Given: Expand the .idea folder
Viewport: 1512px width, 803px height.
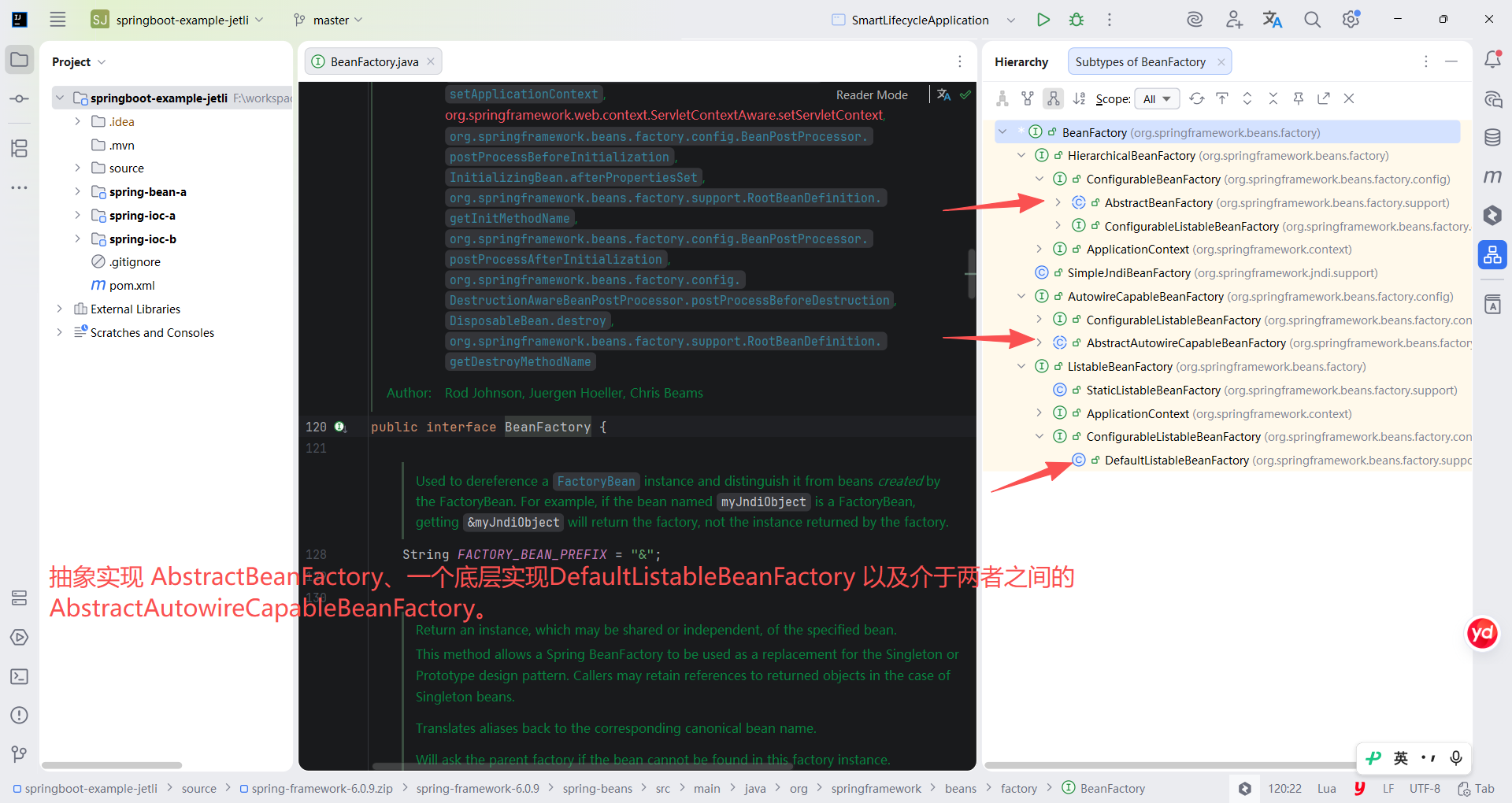Looking at the screenshot, I should (x=77, y=121).
